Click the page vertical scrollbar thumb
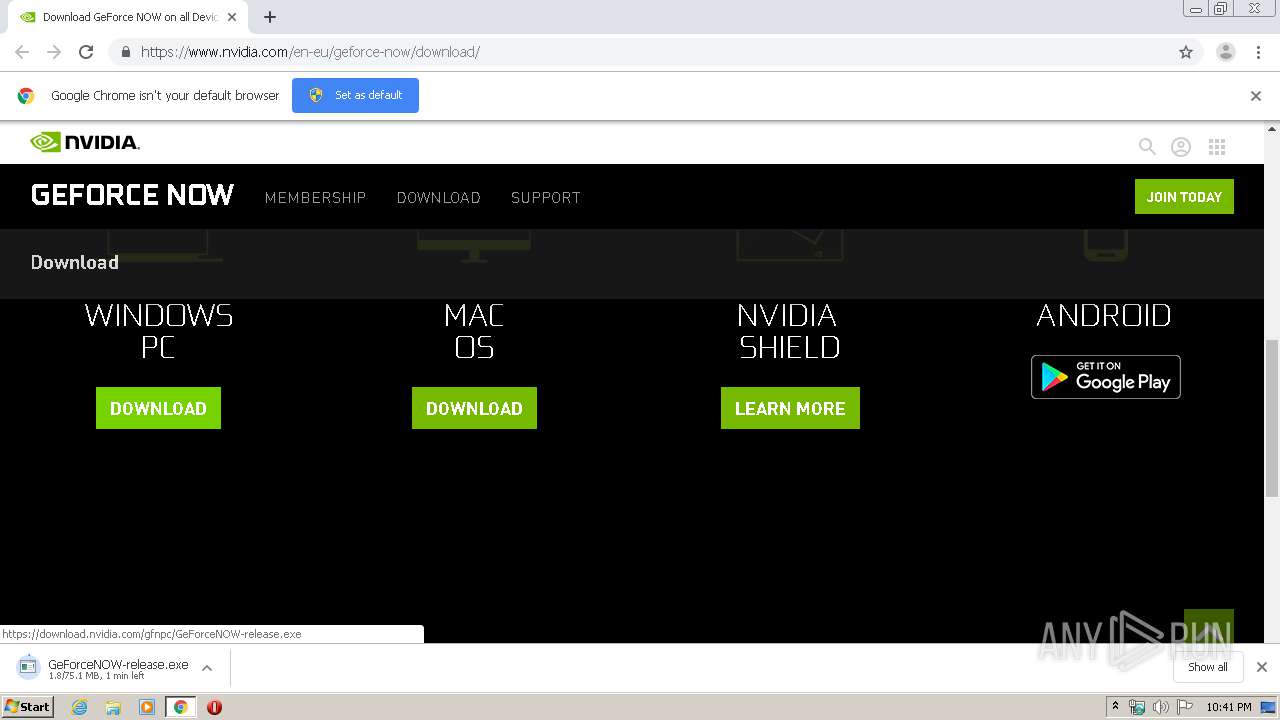Image resolution: width=1280 pixels, height=720 pixels. click(1272, 418)
